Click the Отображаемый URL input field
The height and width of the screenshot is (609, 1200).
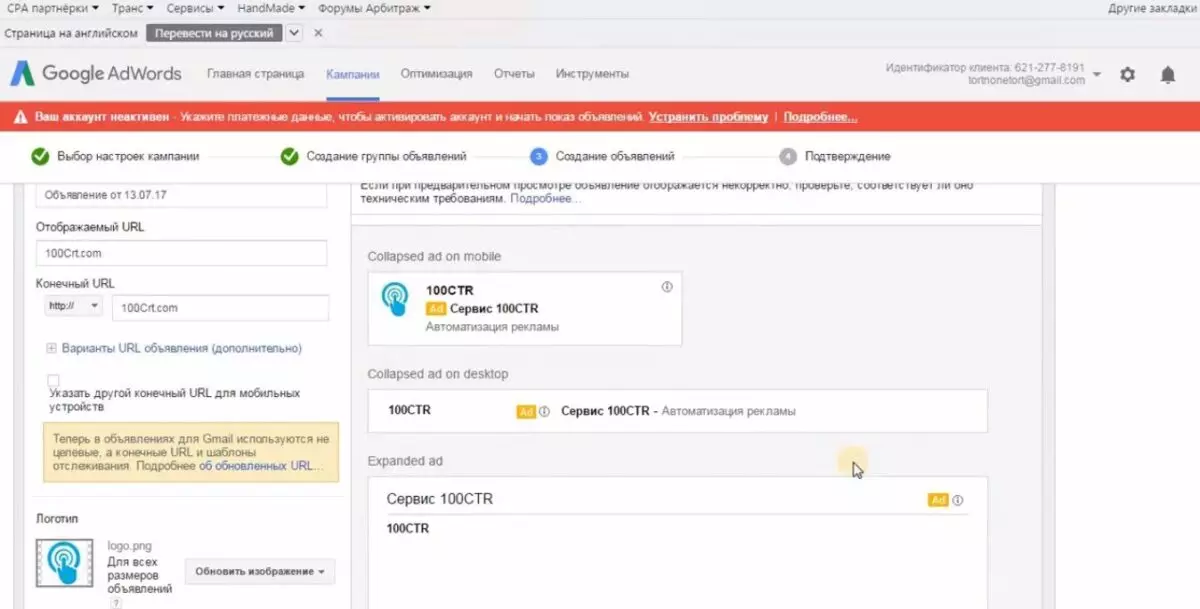point(182,253)
